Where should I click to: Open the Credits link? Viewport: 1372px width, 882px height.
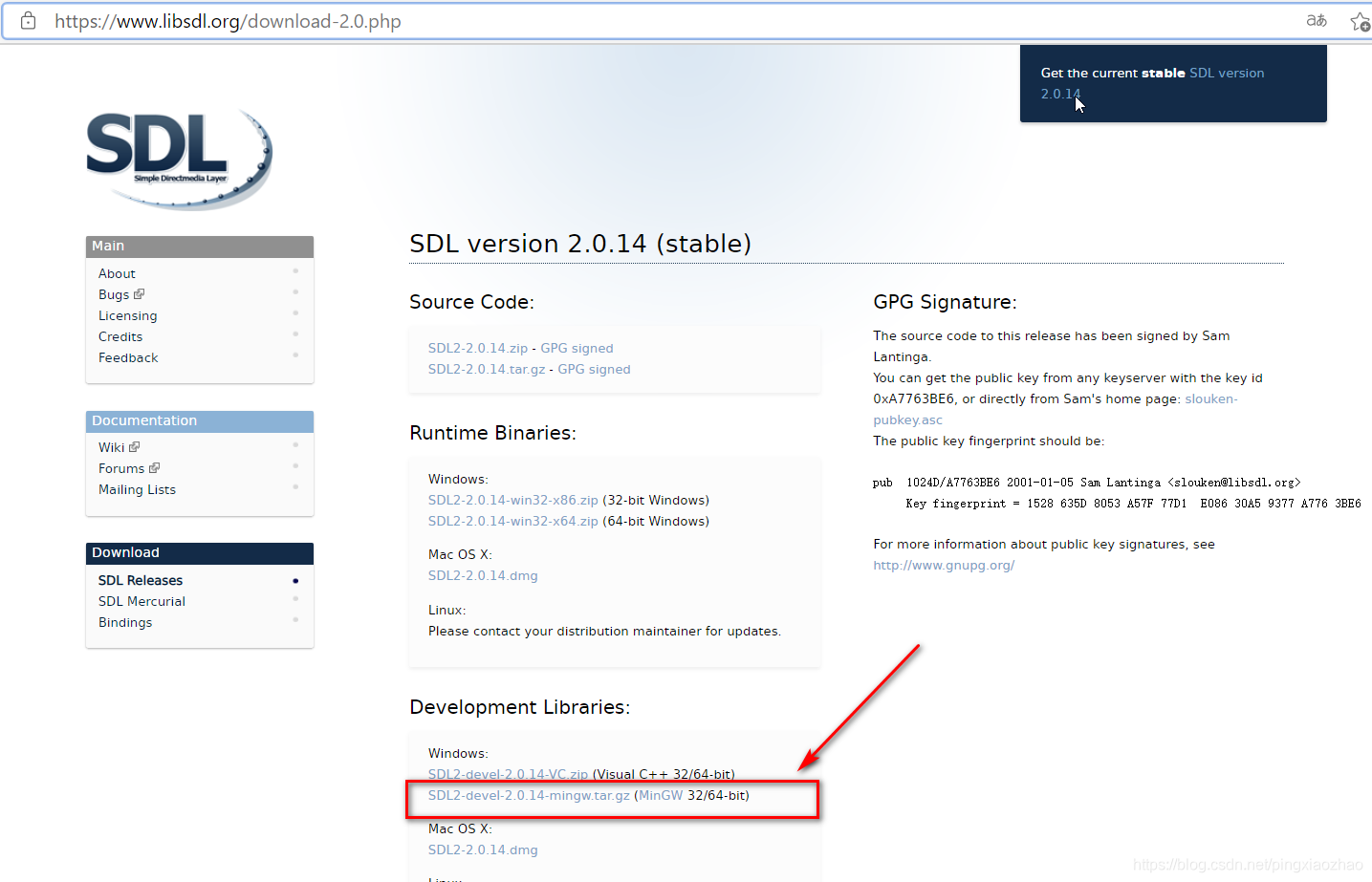coord(120,336)
